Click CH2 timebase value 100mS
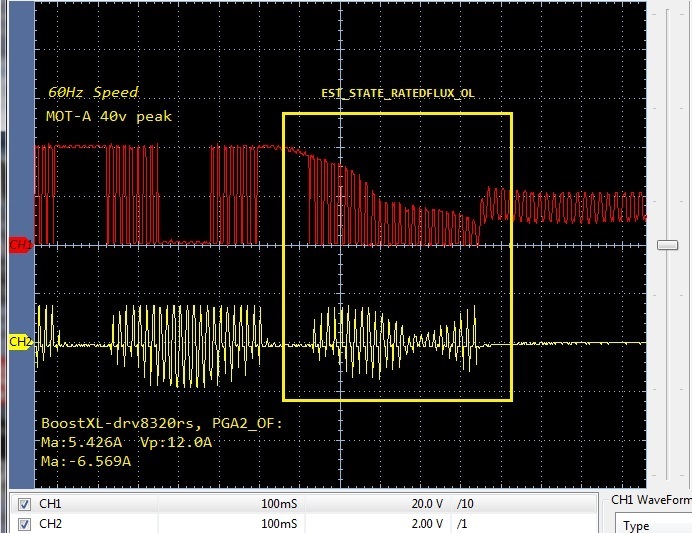 click(279, 524)
